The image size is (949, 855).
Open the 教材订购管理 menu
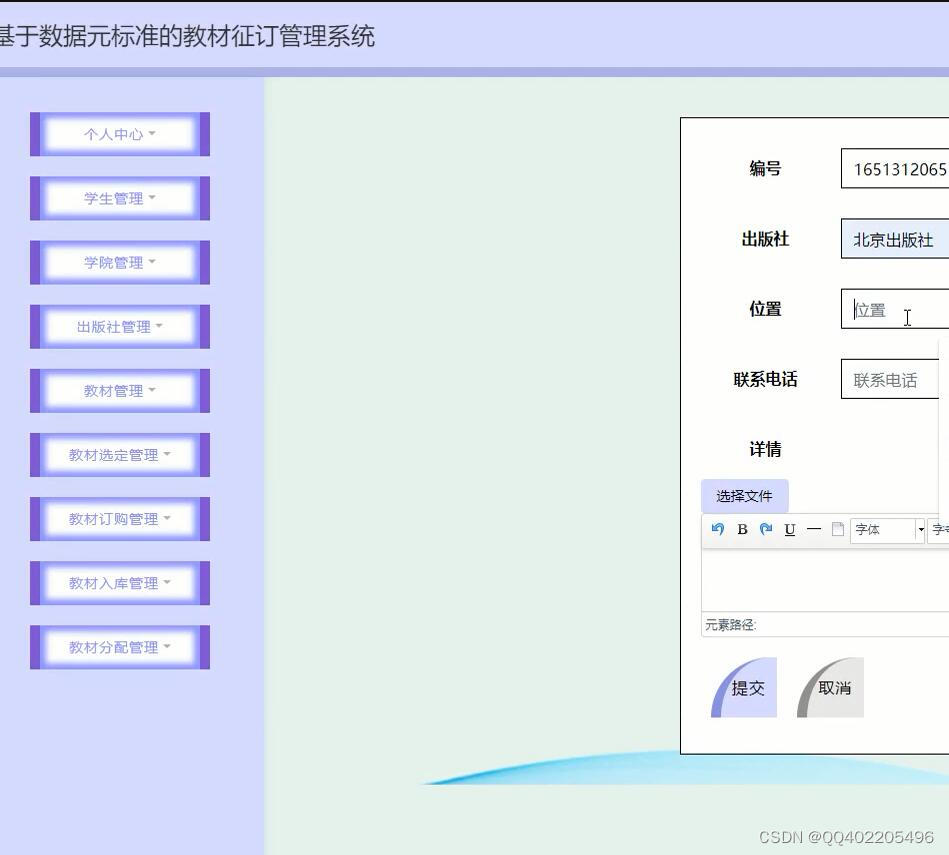click(x=119, y=518)
